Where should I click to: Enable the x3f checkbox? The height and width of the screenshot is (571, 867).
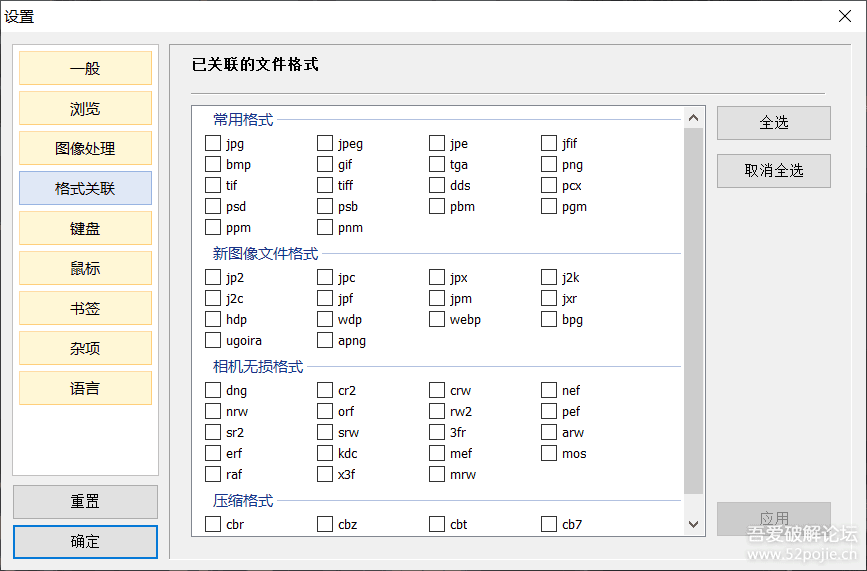click(x=325, y=474)
